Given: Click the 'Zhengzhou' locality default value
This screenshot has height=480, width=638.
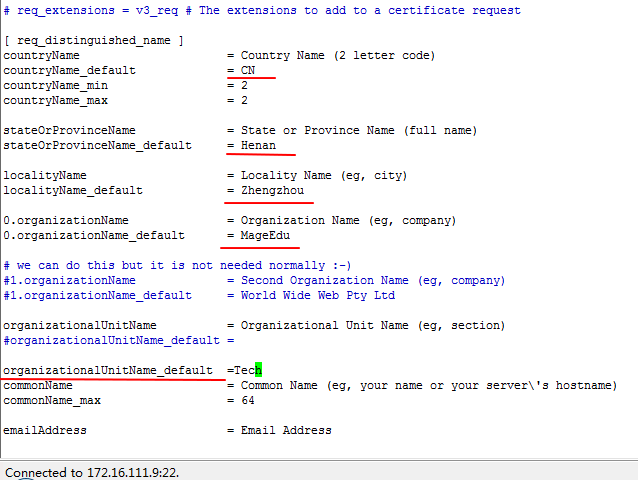Looking at the screenshot, I should point(272,190).
